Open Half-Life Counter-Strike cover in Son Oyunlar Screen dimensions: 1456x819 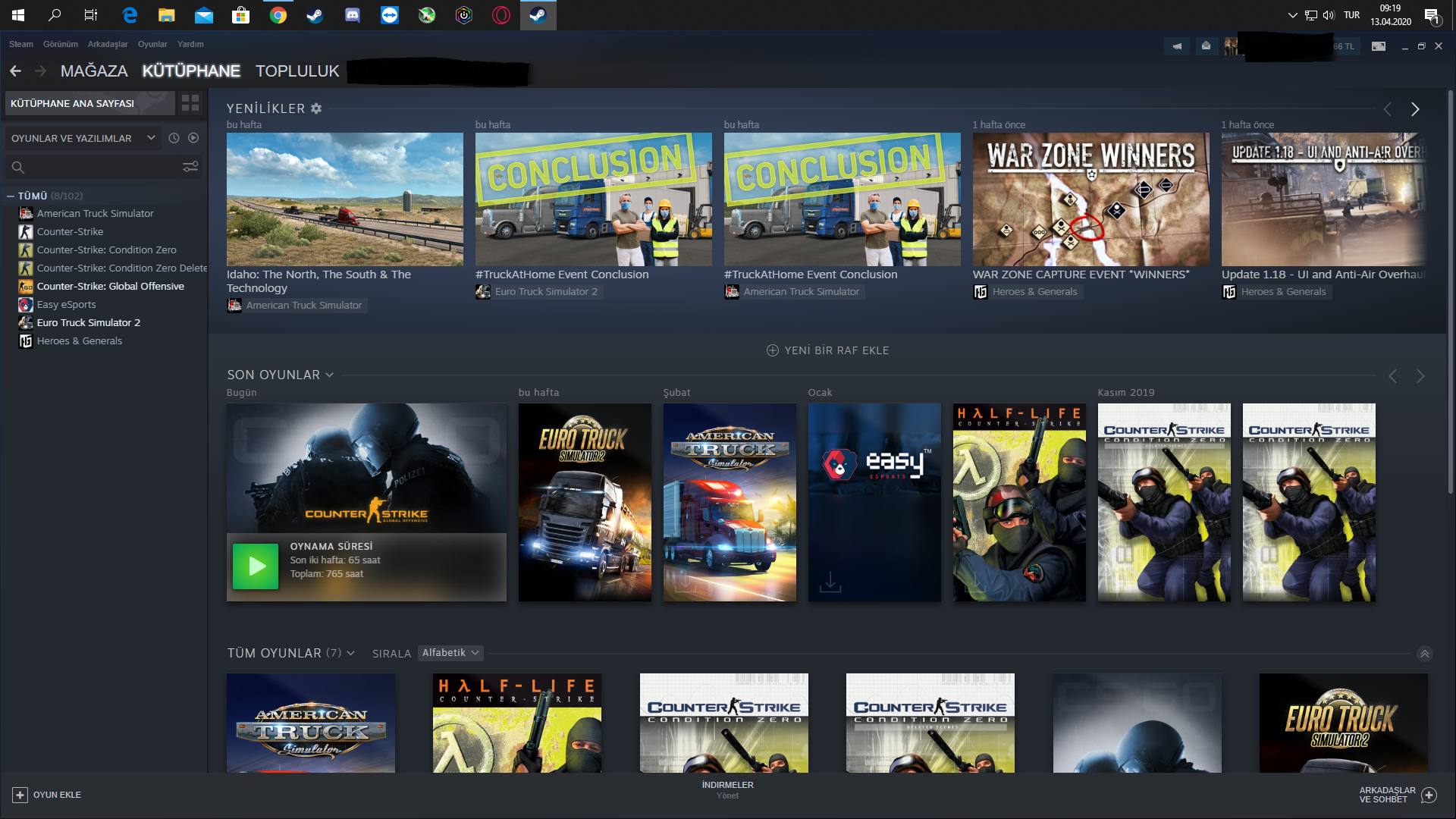[x=1019, y=503]
